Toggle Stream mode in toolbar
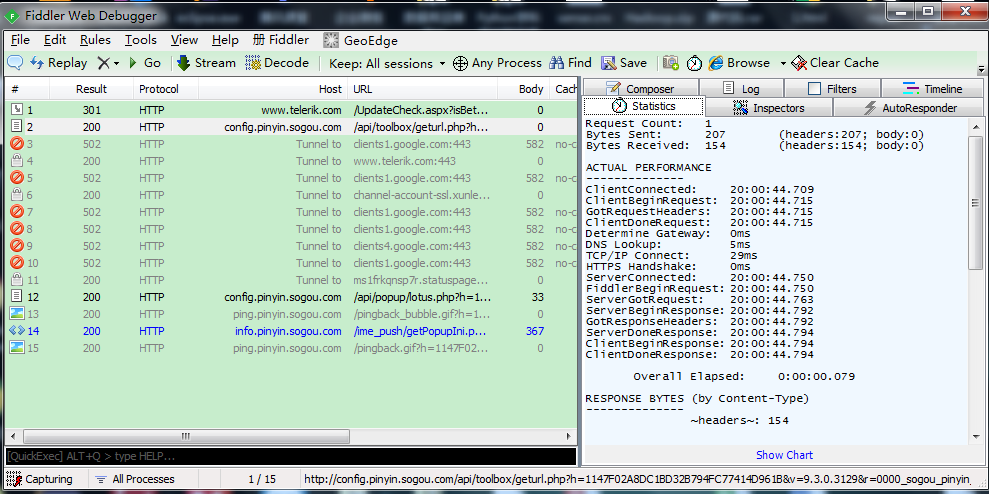 (206, 63)
